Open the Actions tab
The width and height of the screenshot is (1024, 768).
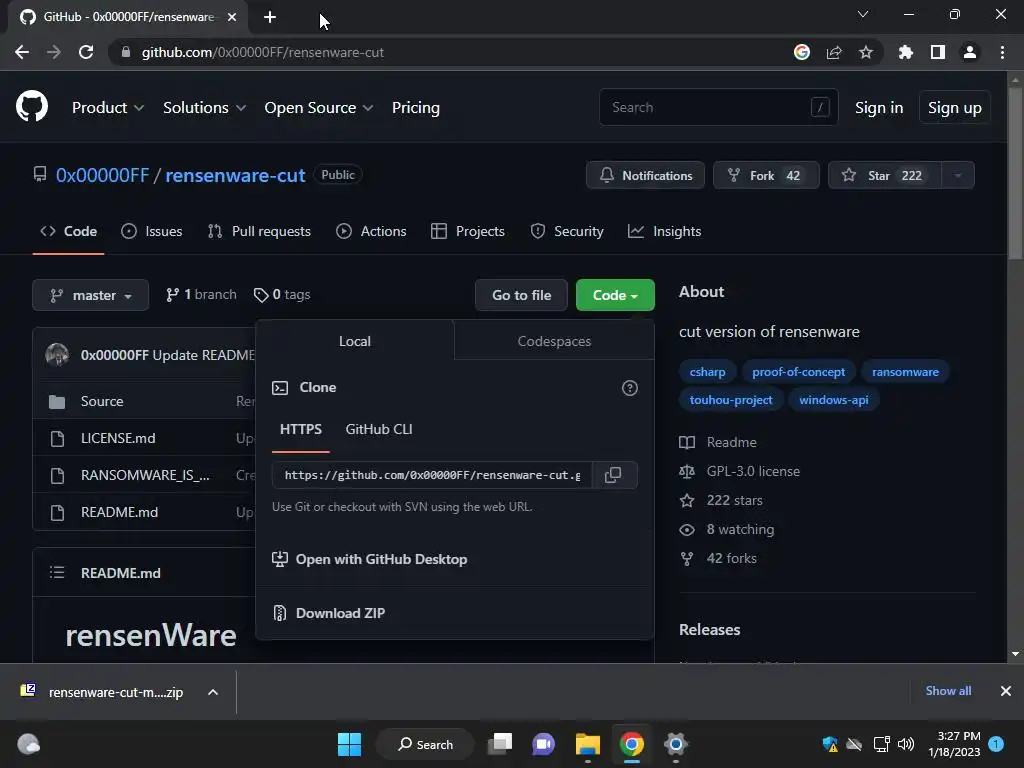[371, 231]
